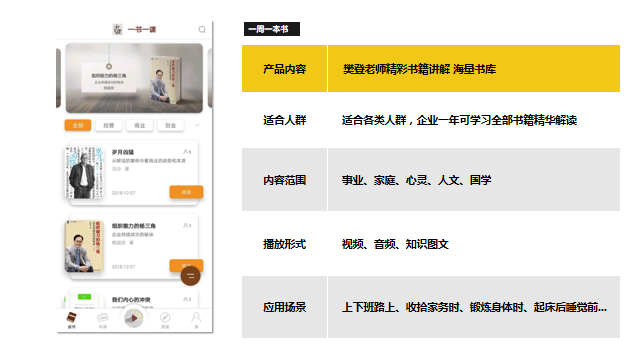Open the 发现 compass tab icon
Screen dimensions: 640x360
click(x=165, y=317)
